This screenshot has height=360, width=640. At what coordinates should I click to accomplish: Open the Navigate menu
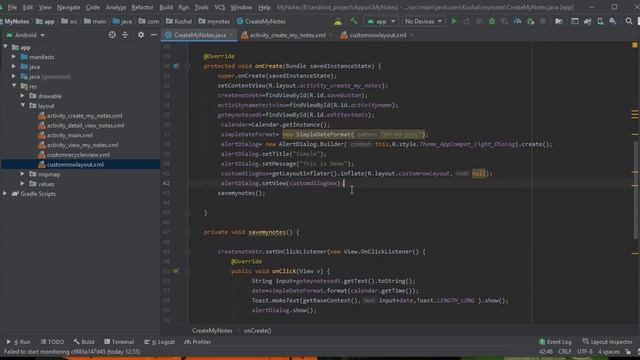coord(69,7)
